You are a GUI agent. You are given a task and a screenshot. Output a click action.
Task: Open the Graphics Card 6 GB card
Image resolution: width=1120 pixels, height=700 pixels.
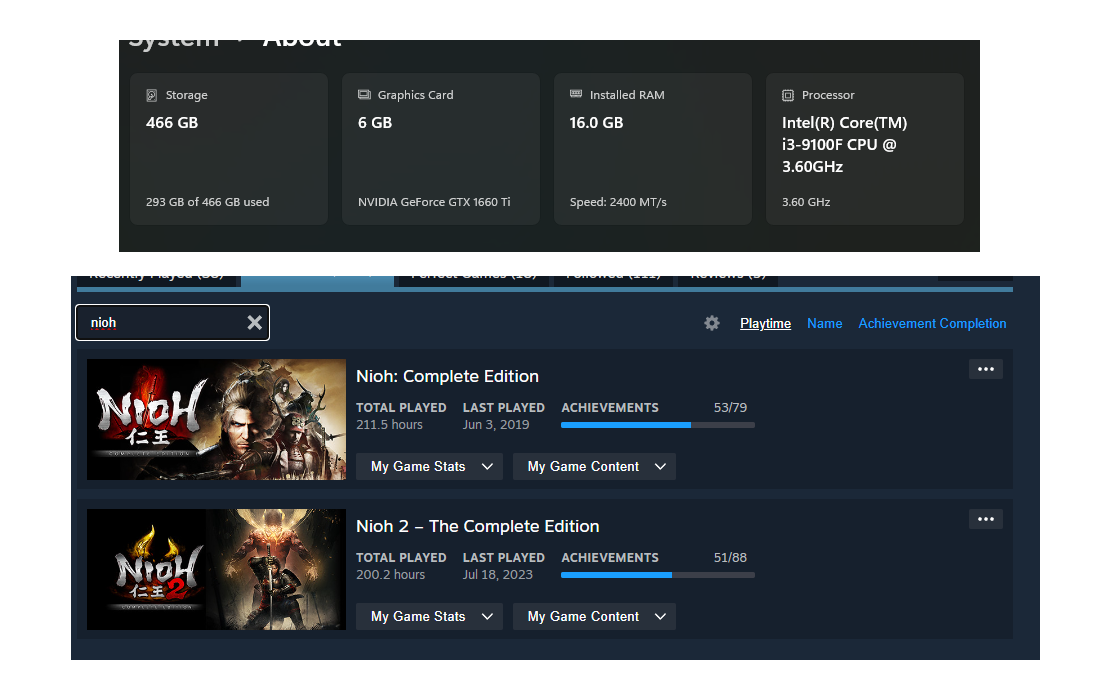point(441,149)
